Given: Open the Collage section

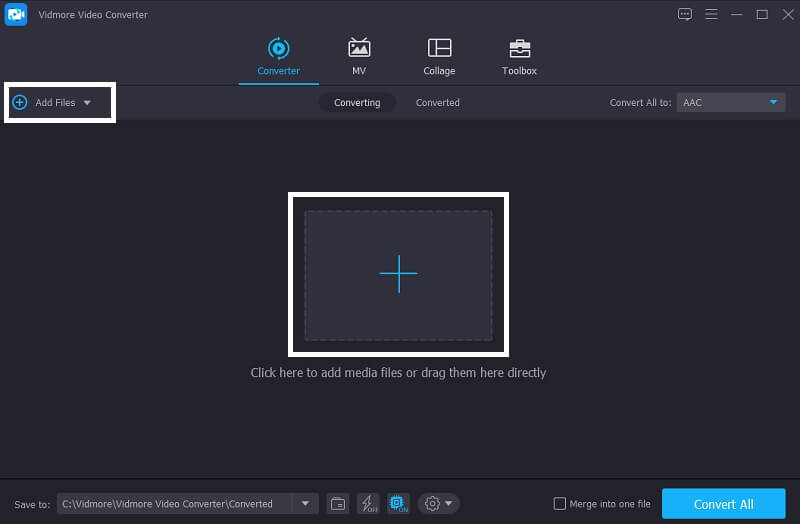Looking at the screenshot, I should point(439,57).
